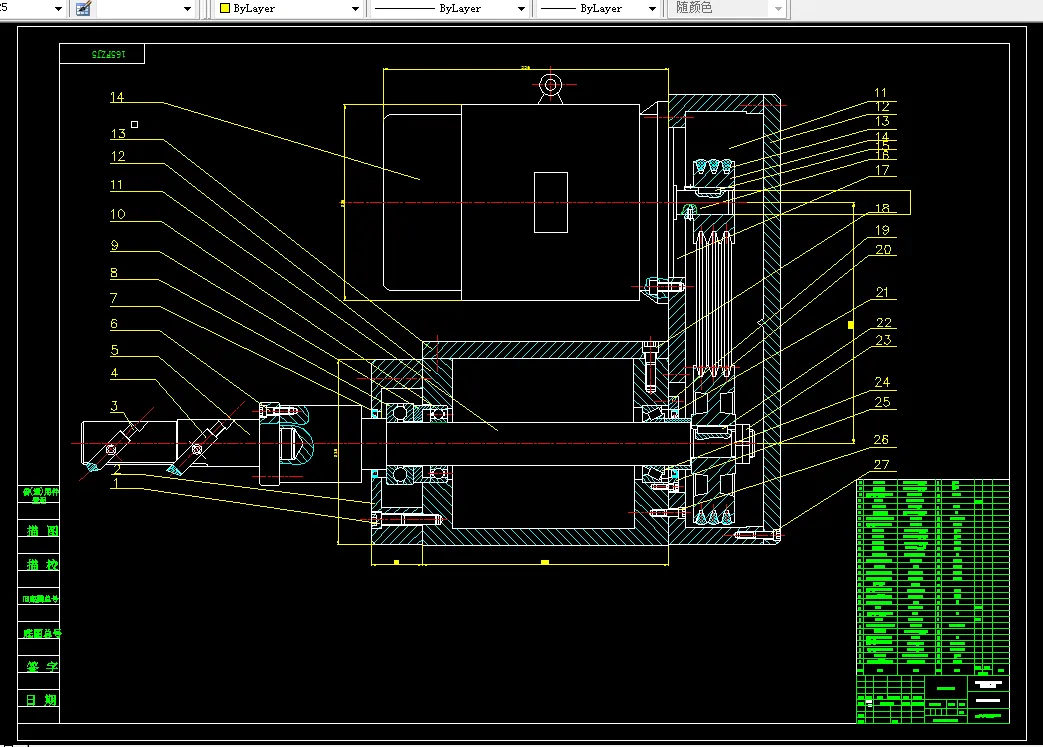1043x747 pixels.
Task: Select part callout number 26
Action: (881, 440)
